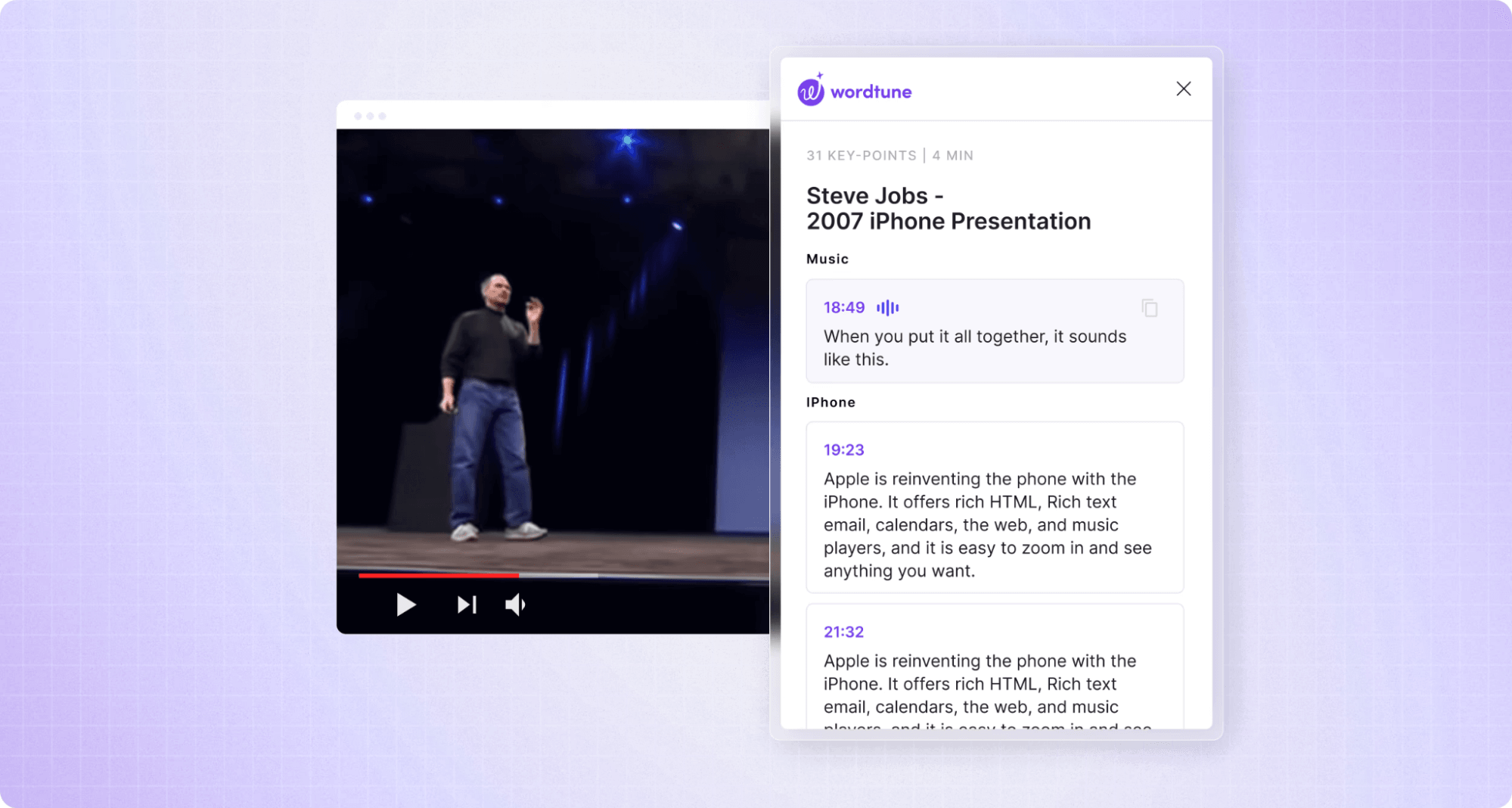Open the key point summary under 21:32

pyautogui.click(x=987, y=685)
